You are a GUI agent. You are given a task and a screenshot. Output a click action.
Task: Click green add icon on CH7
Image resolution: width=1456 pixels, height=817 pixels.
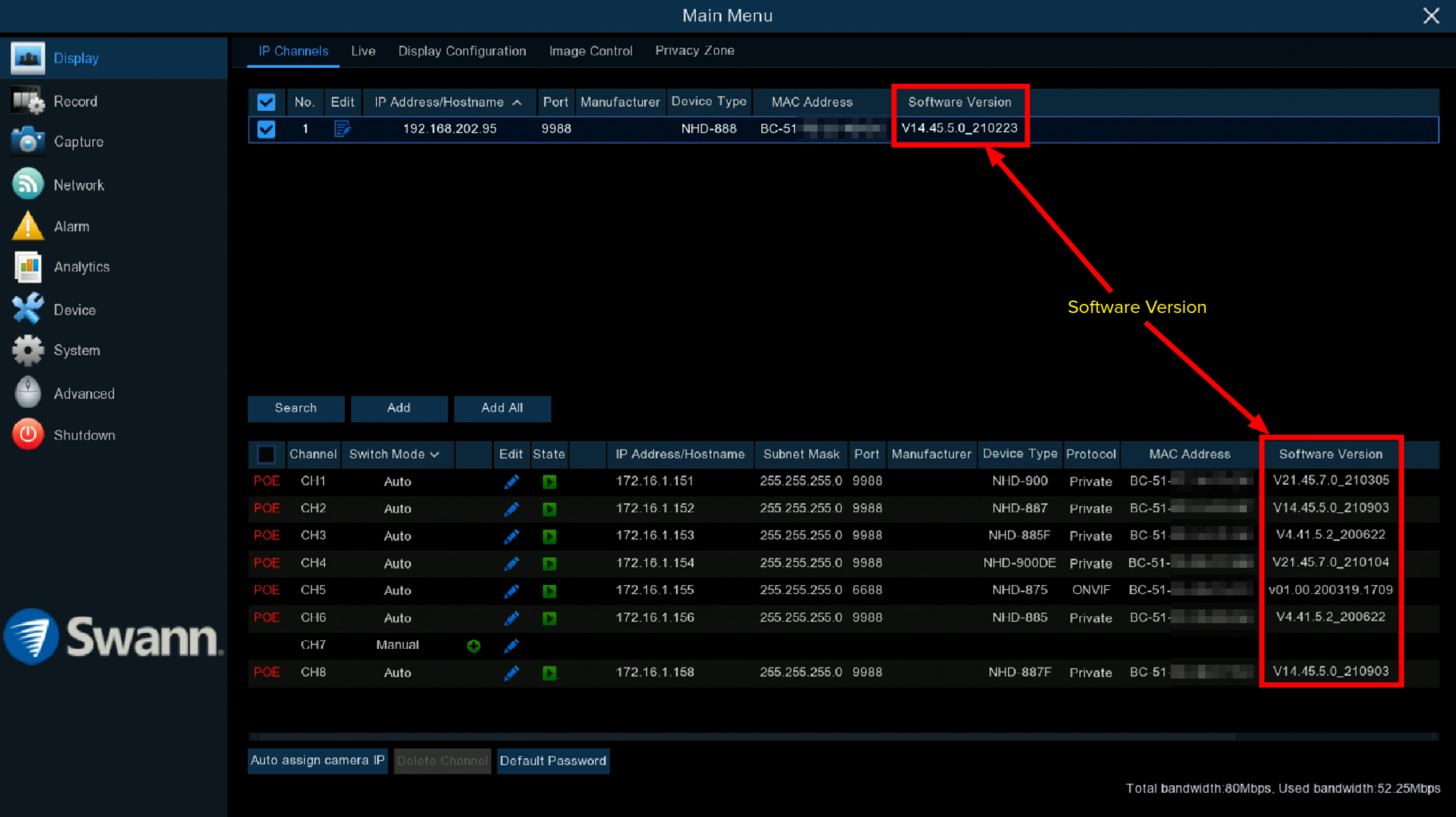tap(474, 645)
